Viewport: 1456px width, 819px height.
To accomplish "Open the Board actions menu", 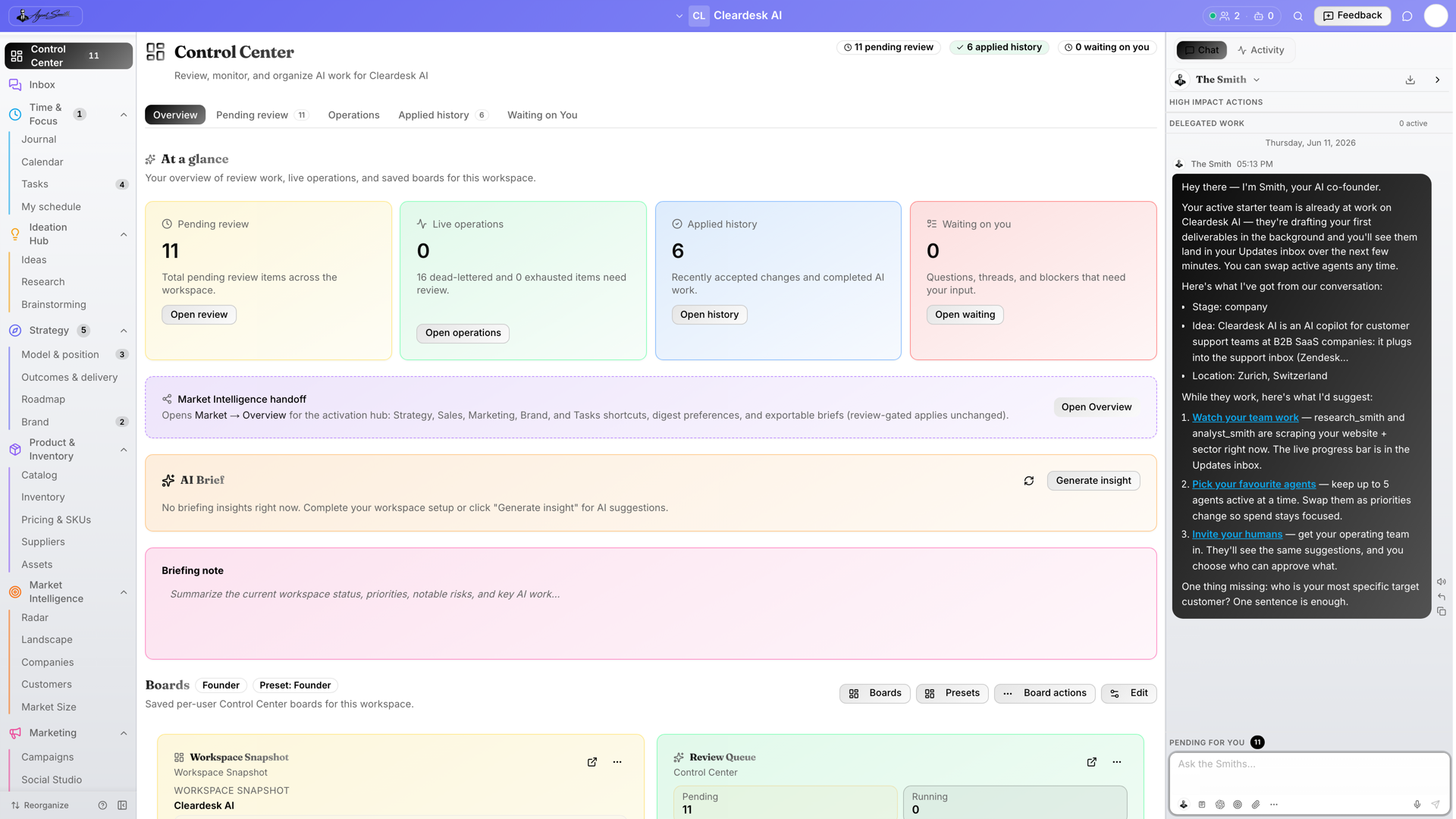I will [1044, 693].
